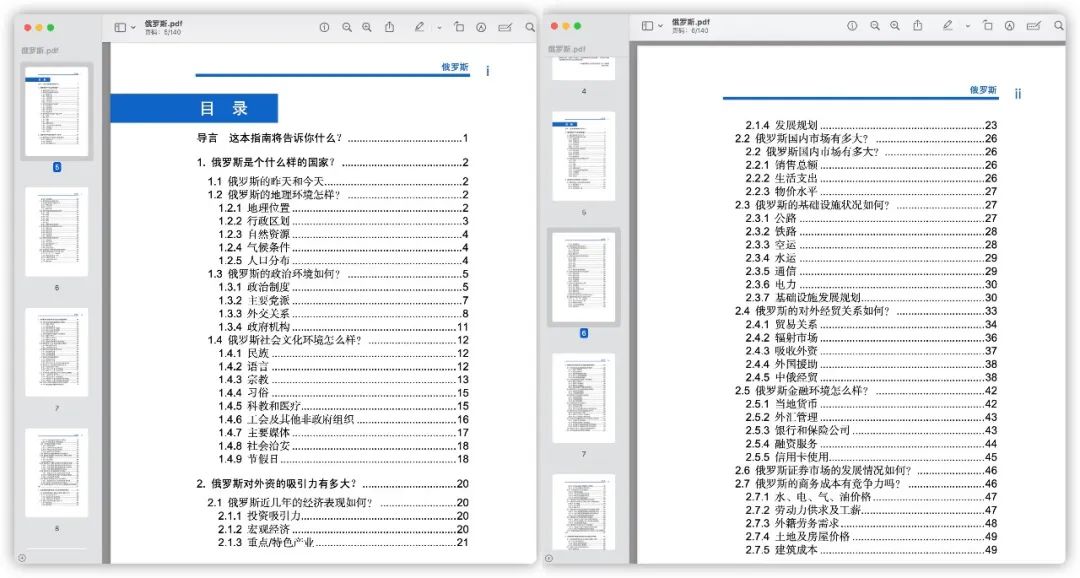This screenshot has width=1080, height=578.
Task: Rotate page icon in right window toolbar
Action: click(988, 25)
